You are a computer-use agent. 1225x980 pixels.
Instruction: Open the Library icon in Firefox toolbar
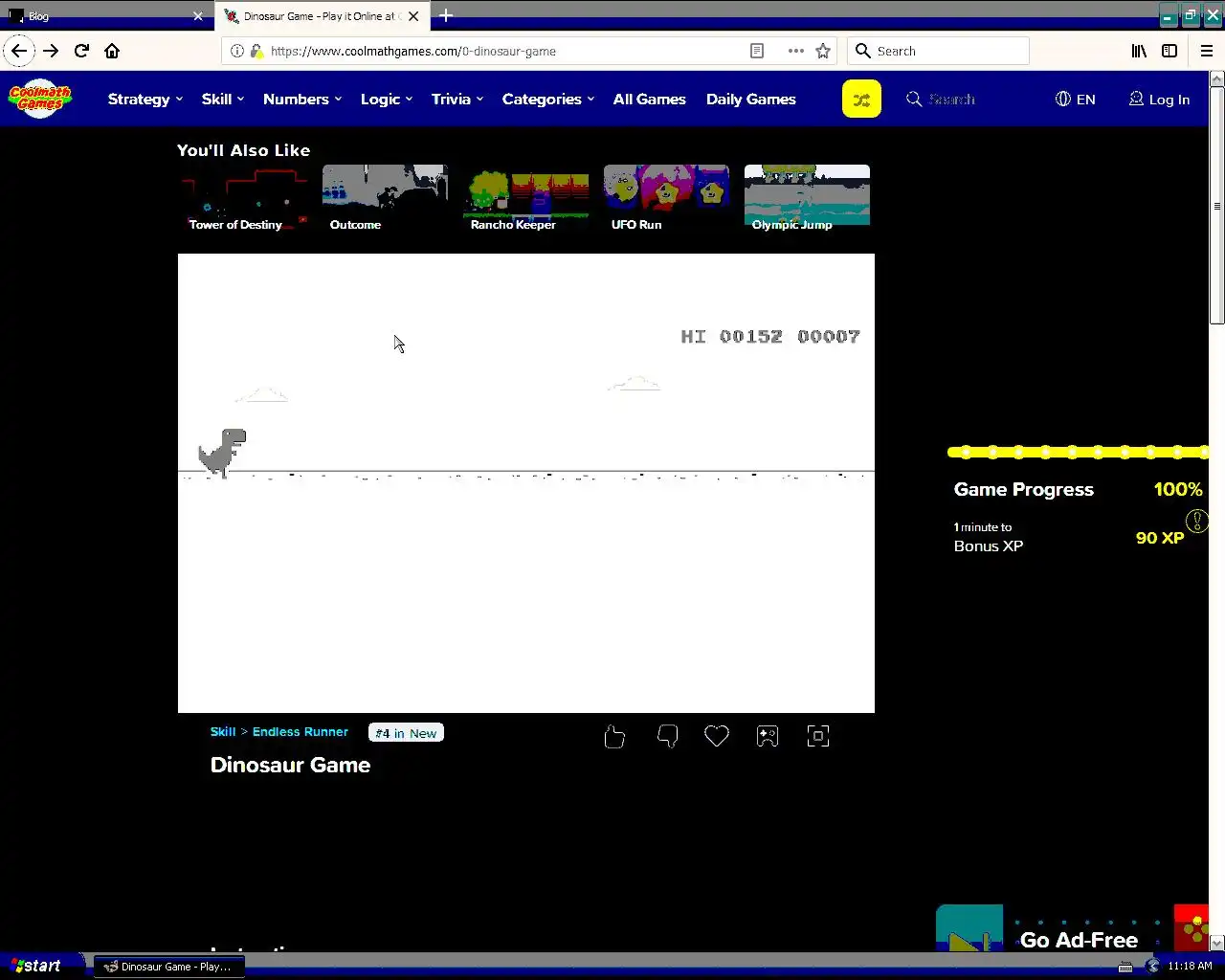[1139, 51]
